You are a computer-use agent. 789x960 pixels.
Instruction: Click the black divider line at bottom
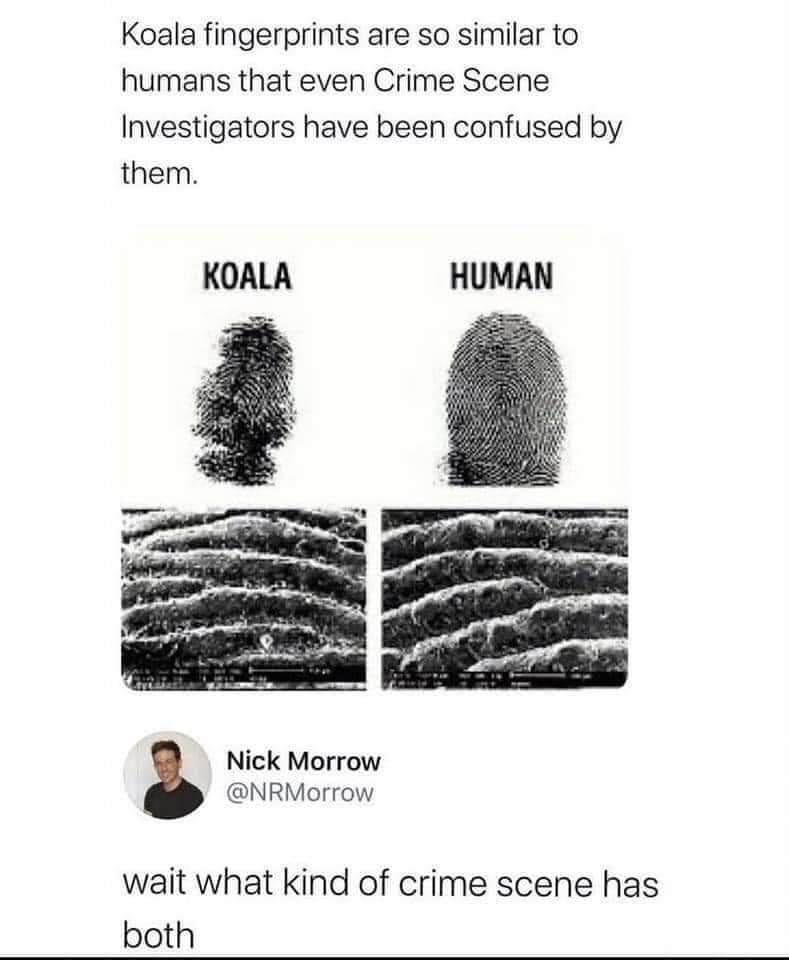click(394, 957)
